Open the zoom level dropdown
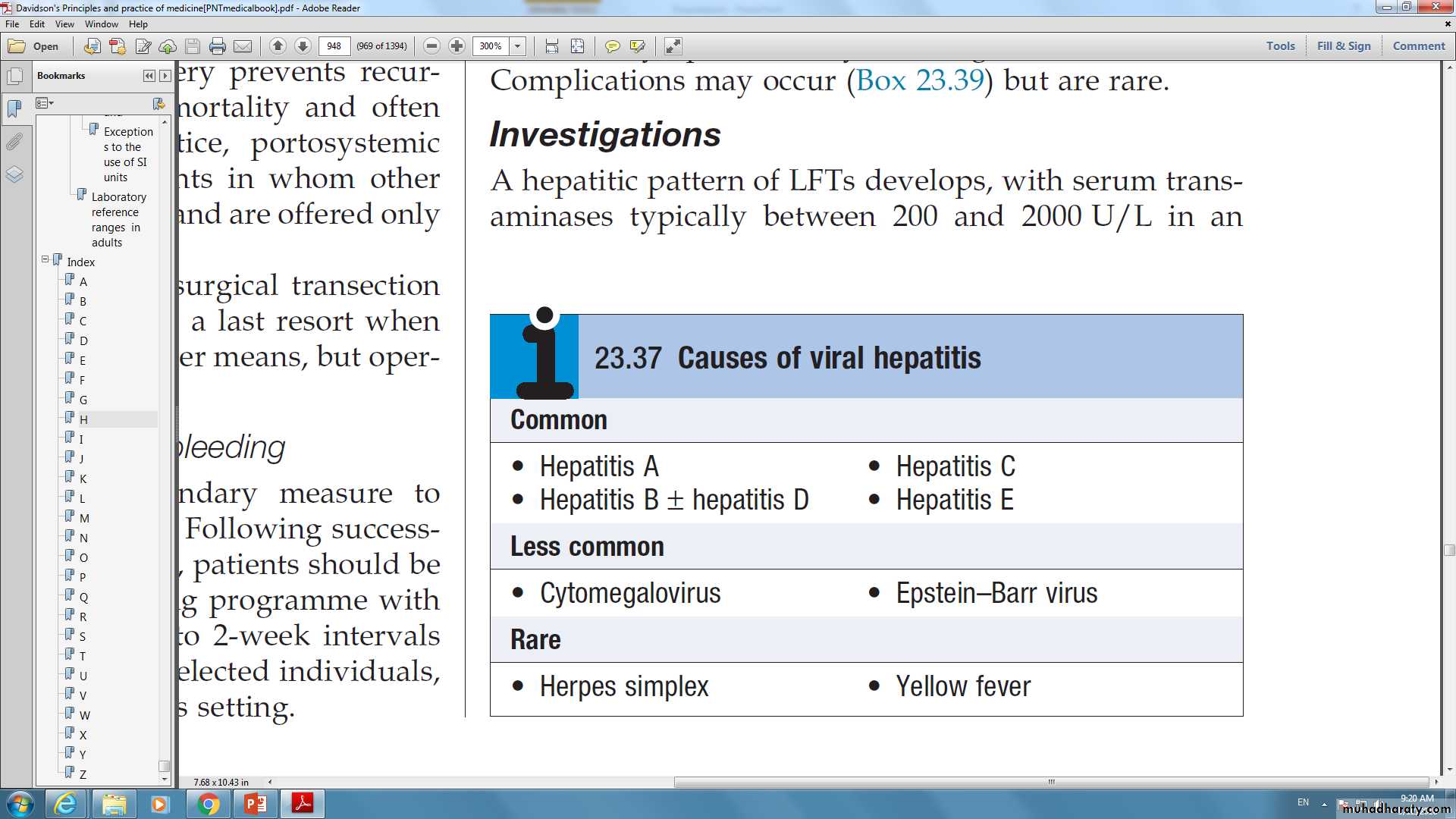1456x819 pixels. click(518, 46)
